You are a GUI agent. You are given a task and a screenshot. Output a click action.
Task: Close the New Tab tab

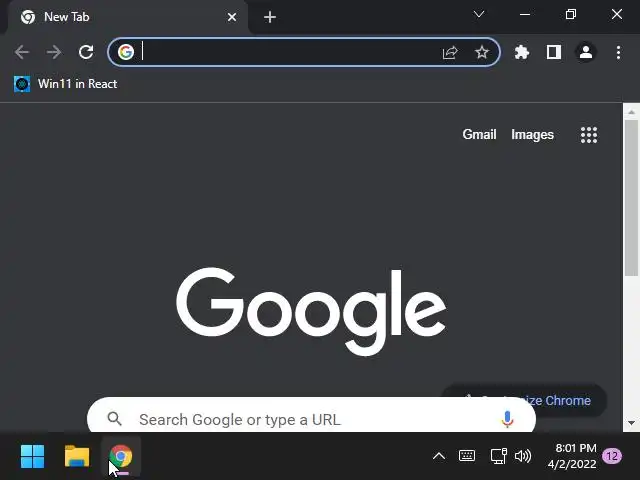coord(232,17)
